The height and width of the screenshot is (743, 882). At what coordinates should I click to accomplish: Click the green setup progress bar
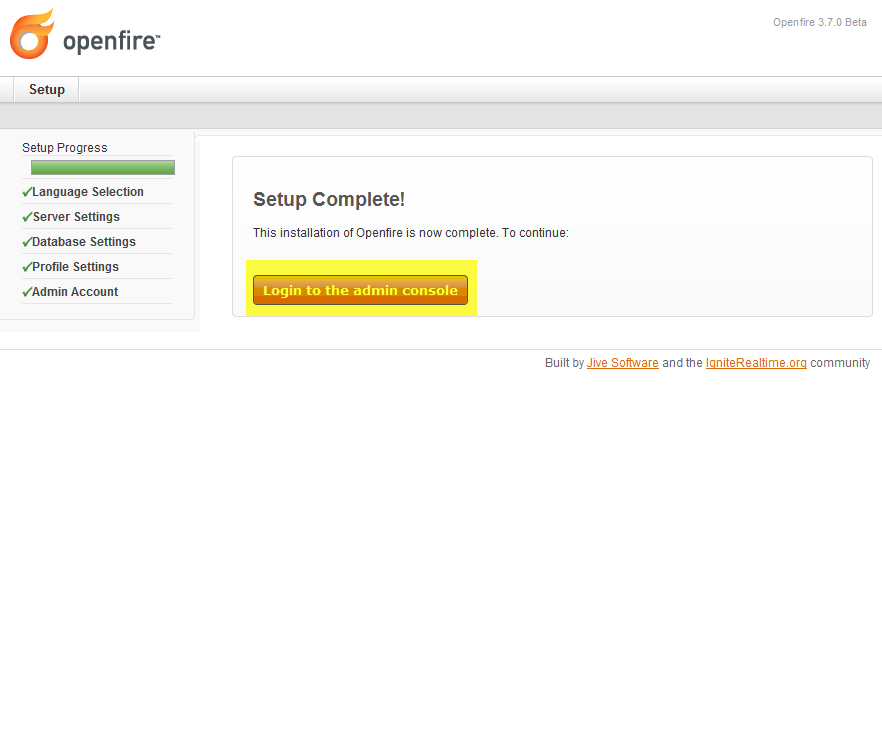tap(103, 168)
